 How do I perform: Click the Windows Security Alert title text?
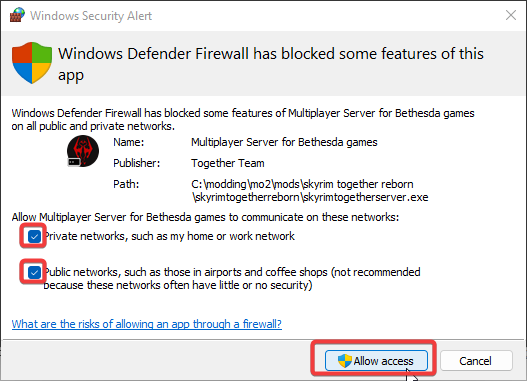click(91, 16)
